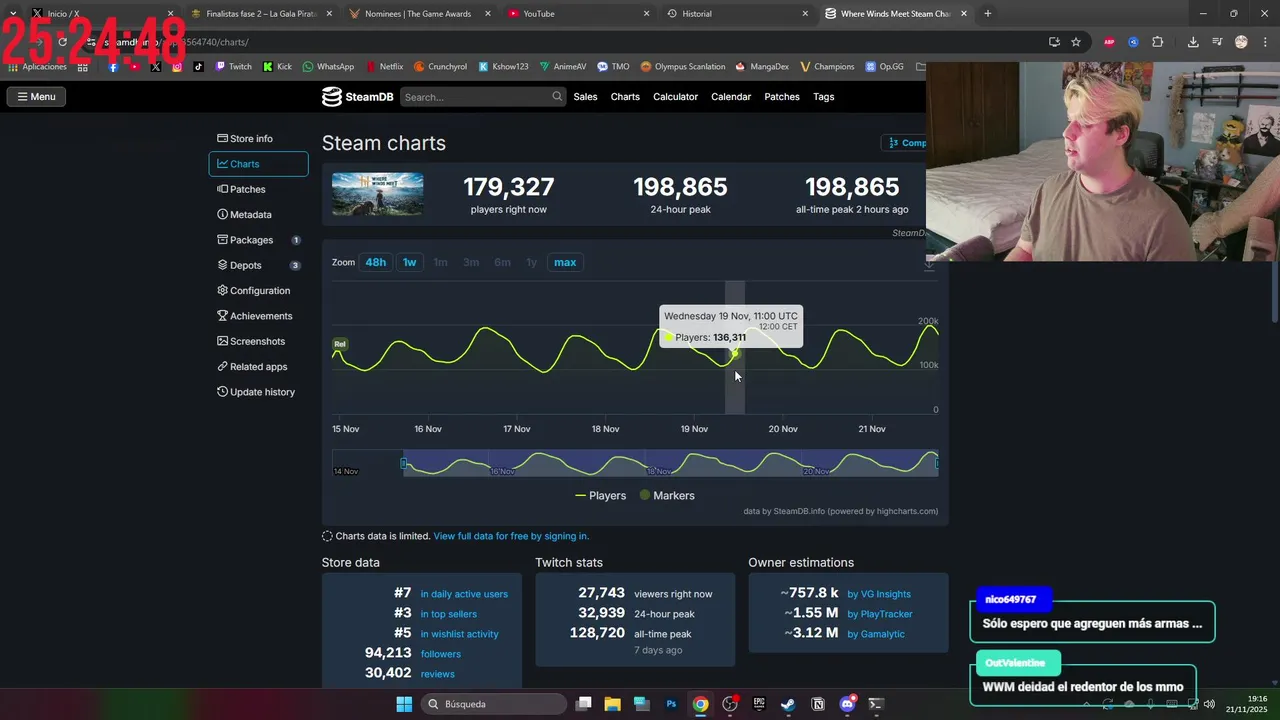
Task: Switch to the Nominees | The Game Awards tab
Action: pos(420,14)
